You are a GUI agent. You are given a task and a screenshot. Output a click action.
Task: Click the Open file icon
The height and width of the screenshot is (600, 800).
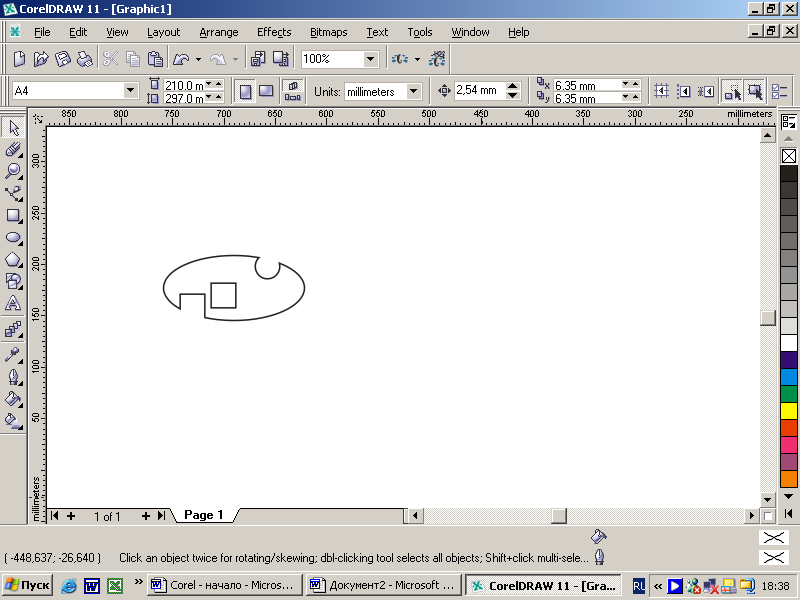pos(41,59)
